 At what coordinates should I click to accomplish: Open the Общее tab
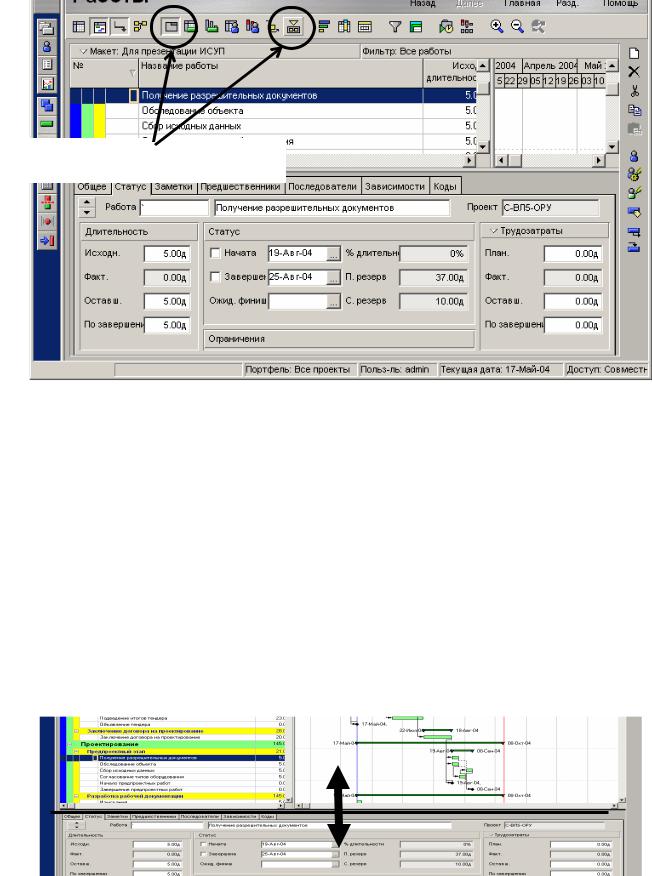(x=92, y=187)
